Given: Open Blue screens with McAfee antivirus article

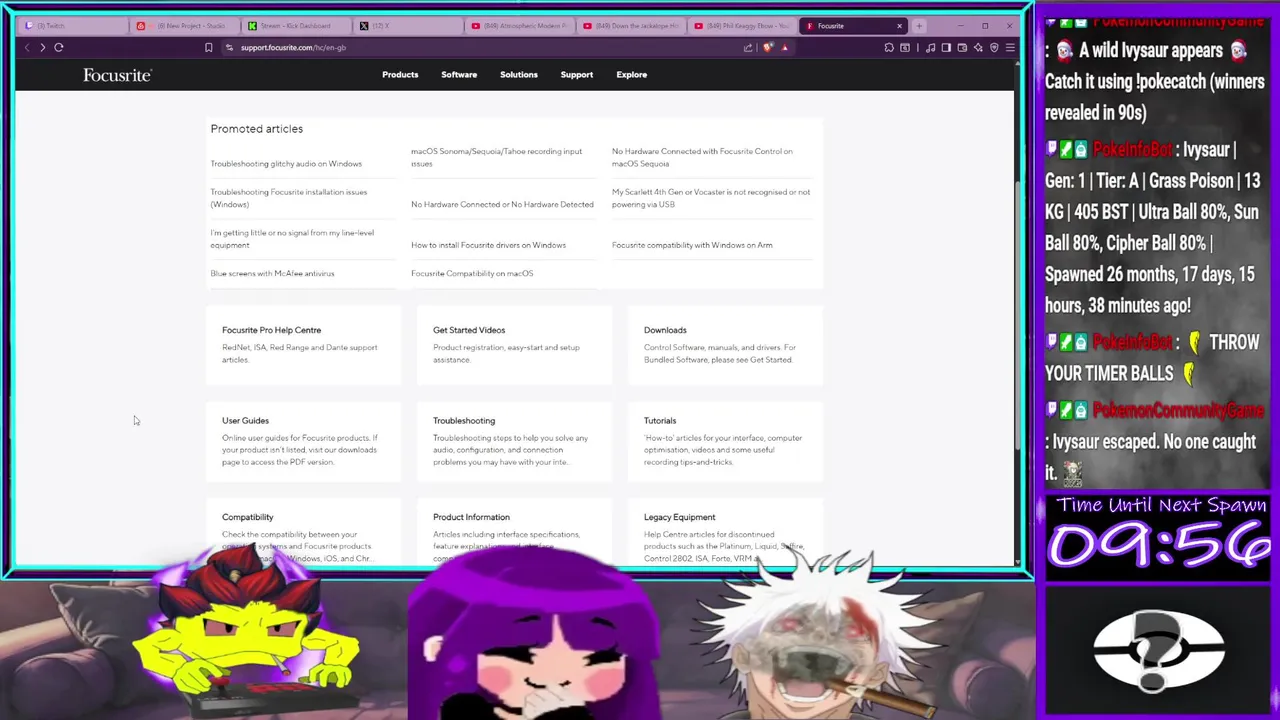Looking at the screenshot, I should coord(272,273).
